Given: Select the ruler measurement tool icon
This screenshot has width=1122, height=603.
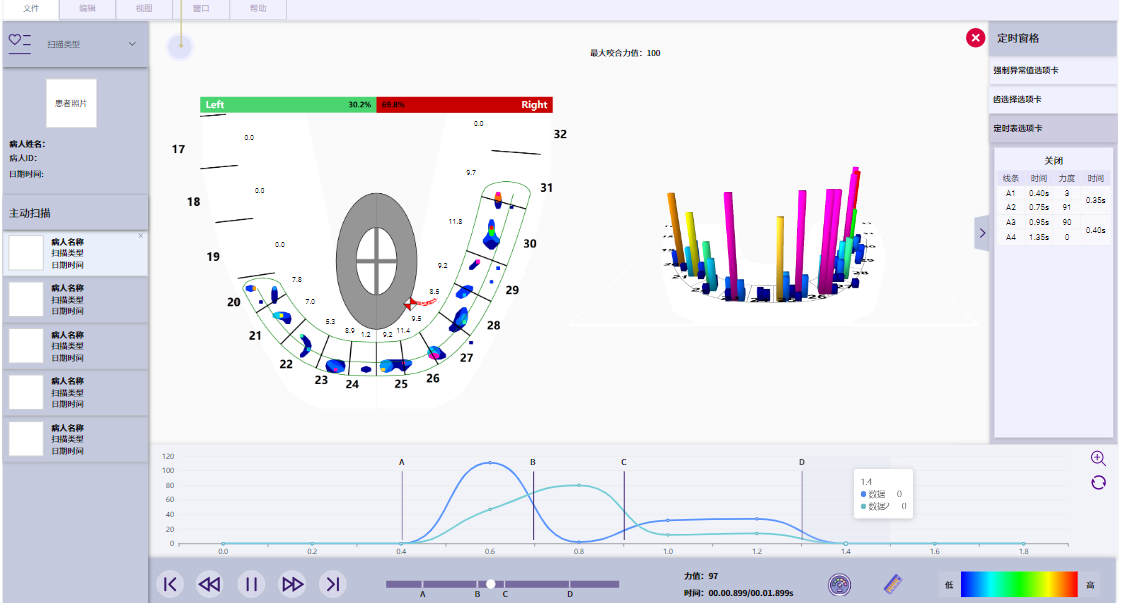Looking at the screenshot, I should coord(894,584).
